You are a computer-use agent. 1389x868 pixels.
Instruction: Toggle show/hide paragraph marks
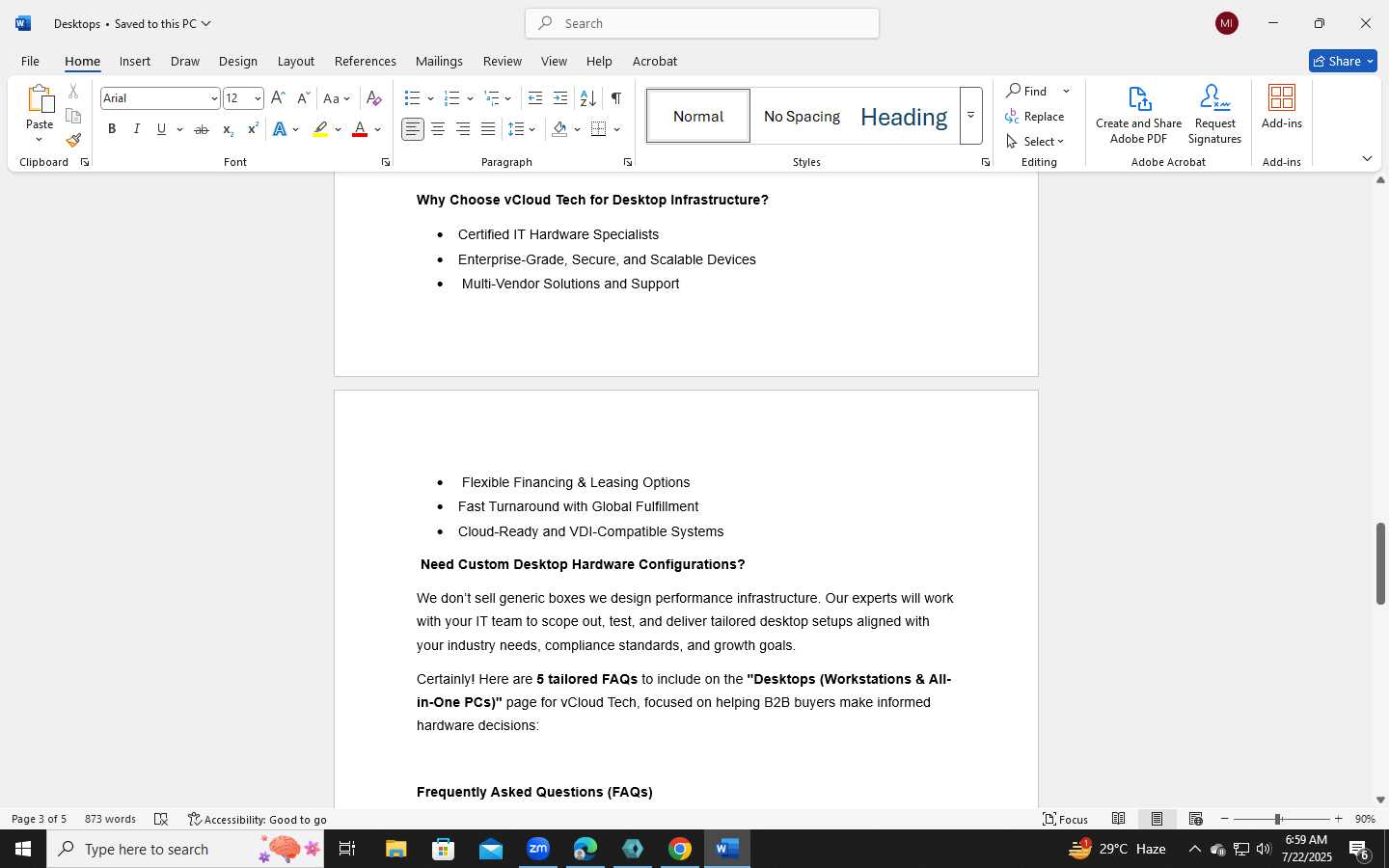[615, 98]
